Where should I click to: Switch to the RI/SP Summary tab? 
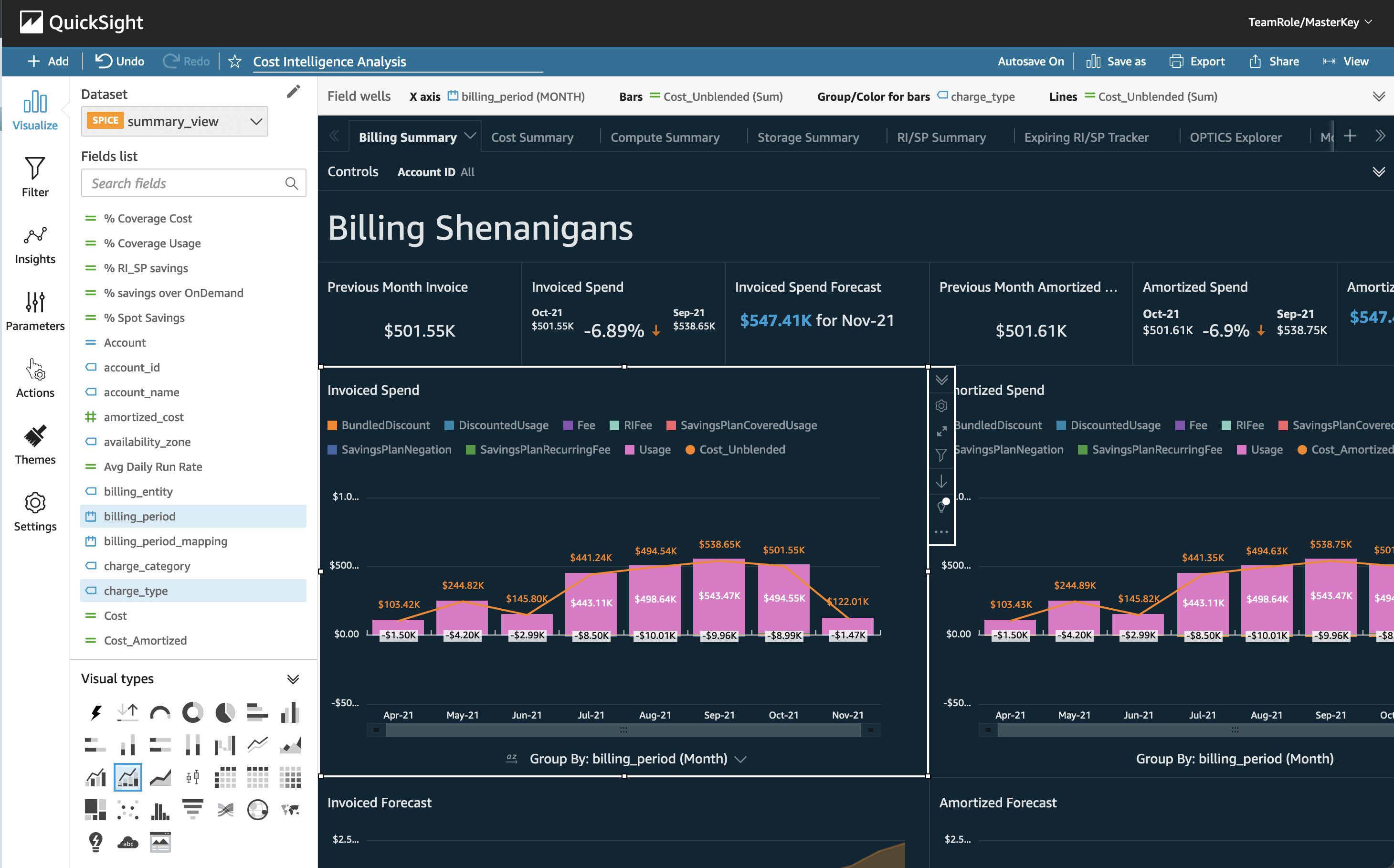click(941, 137)
